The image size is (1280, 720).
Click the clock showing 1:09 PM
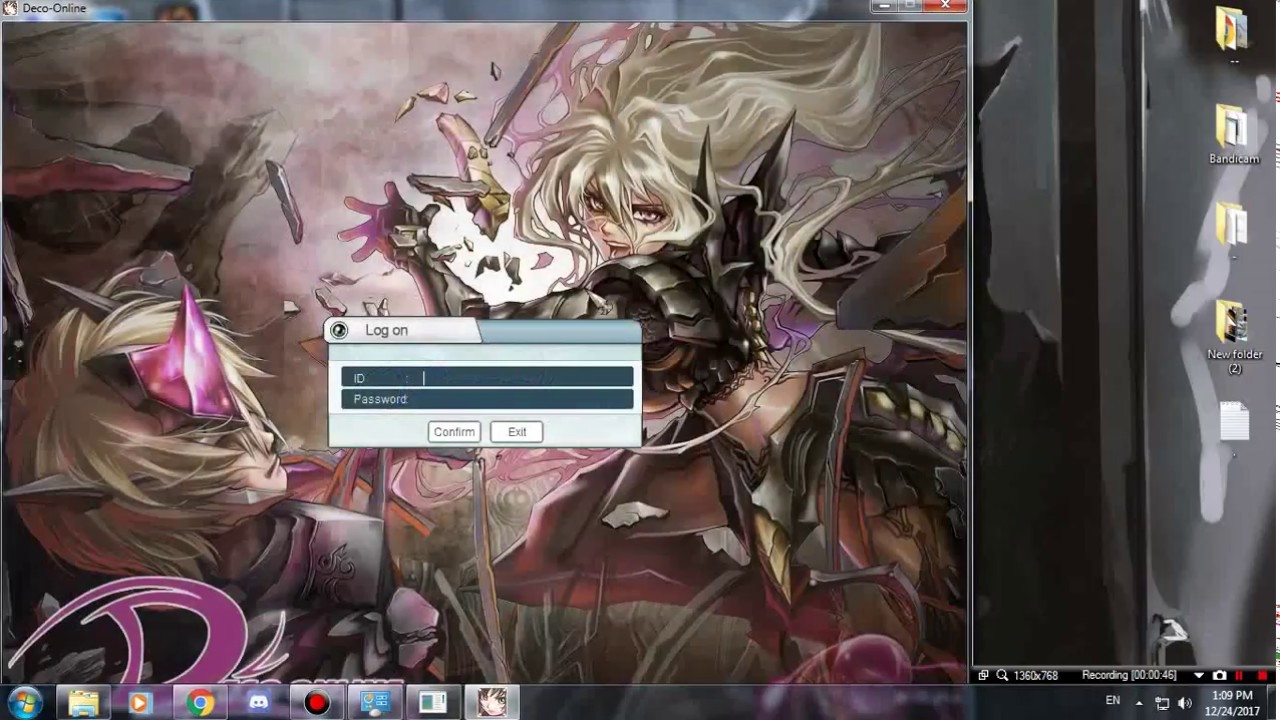tap(1232, 703)
